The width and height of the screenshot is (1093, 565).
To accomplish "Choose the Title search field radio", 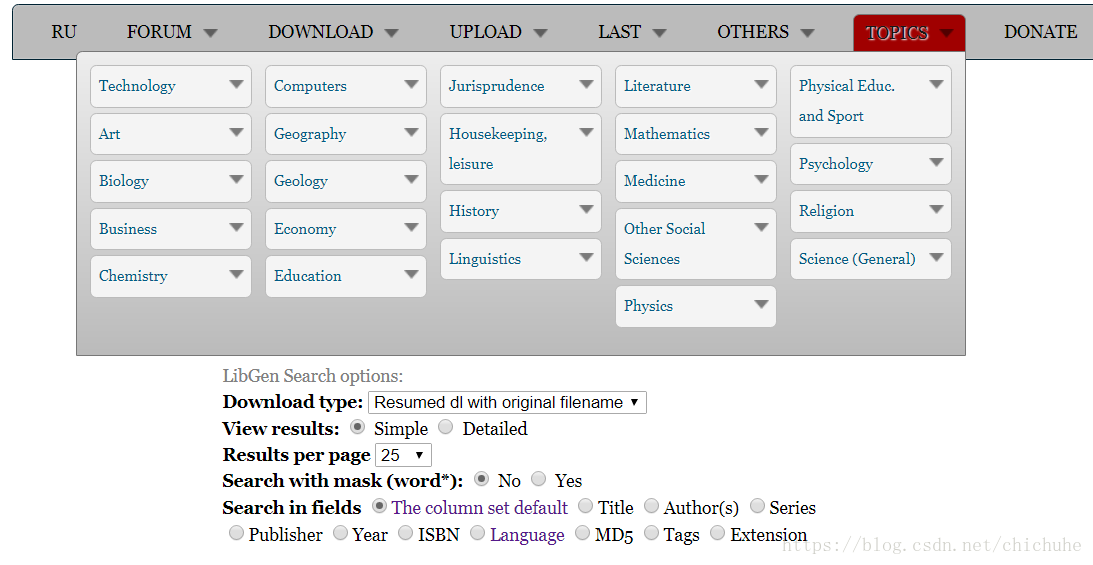I will (586, 505).
